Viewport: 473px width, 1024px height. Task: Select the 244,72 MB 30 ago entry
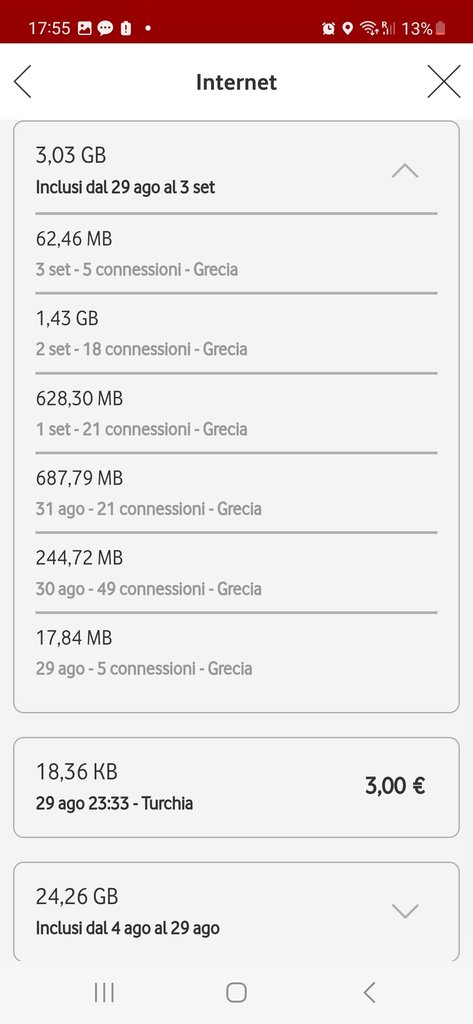pos(236,573)
